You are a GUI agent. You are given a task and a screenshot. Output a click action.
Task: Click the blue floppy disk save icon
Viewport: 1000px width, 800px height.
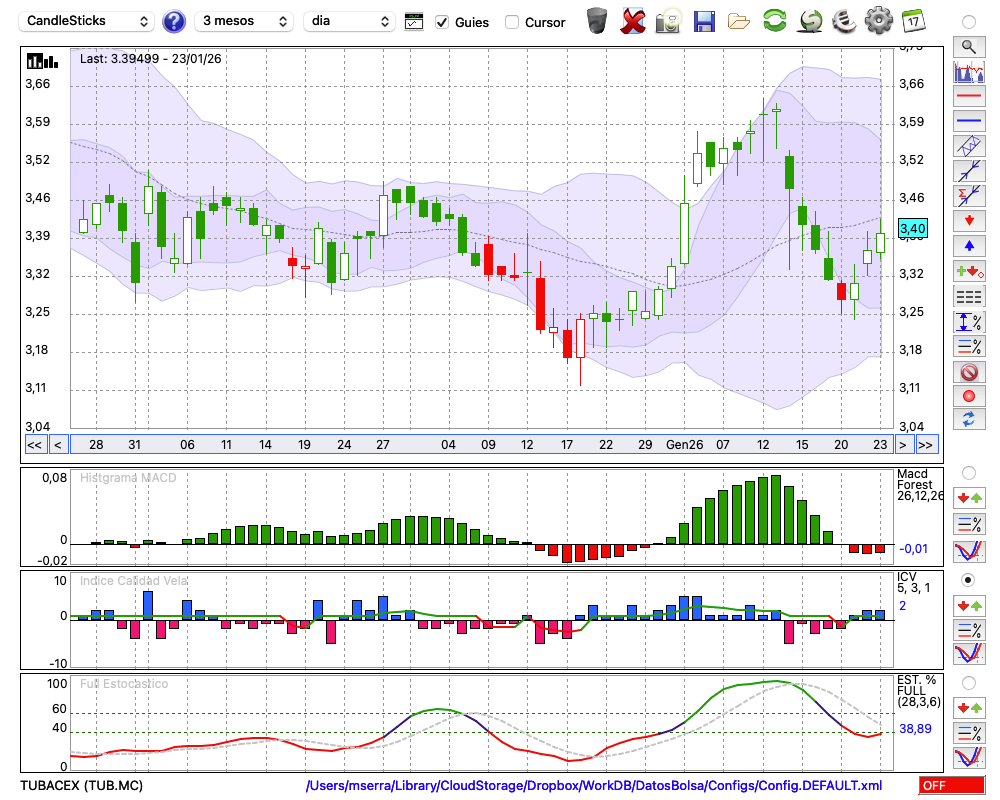pos(704,20)
